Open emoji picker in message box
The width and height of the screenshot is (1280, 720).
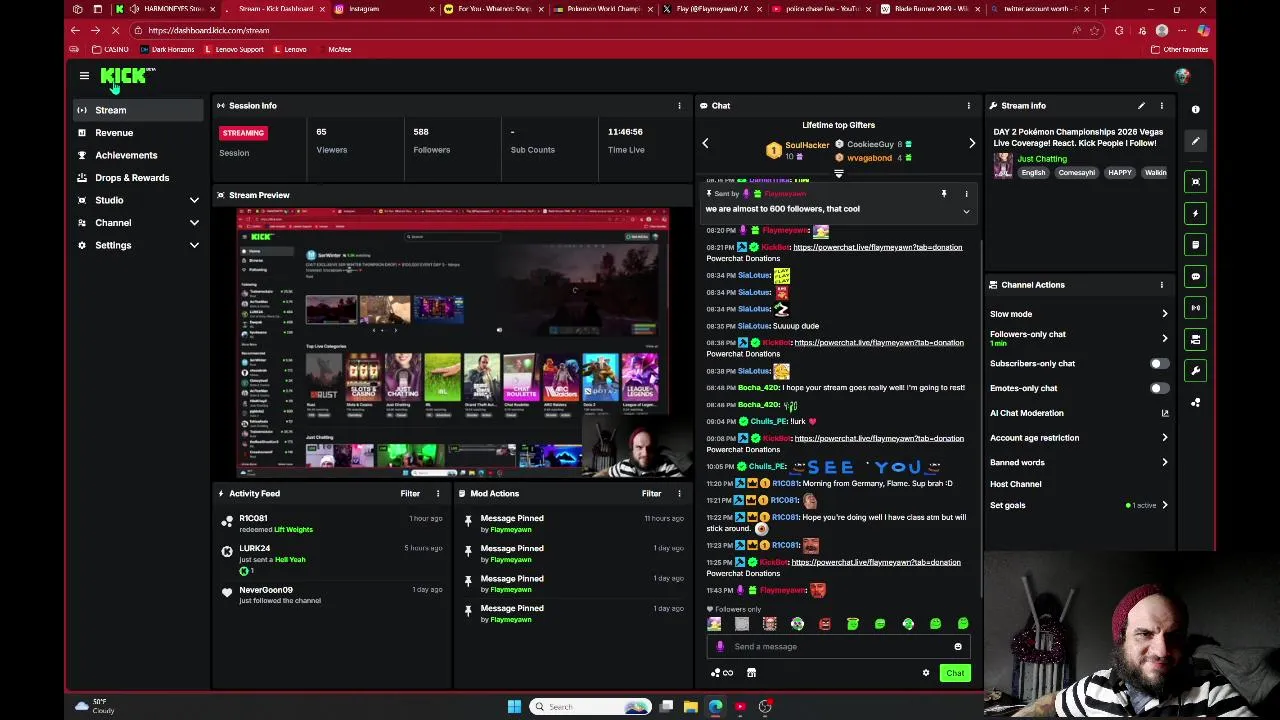click(958, 647)
